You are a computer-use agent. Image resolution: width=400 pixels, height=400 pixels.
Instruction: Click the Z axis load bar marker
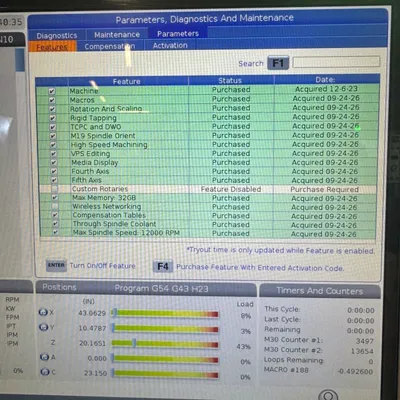134,343
